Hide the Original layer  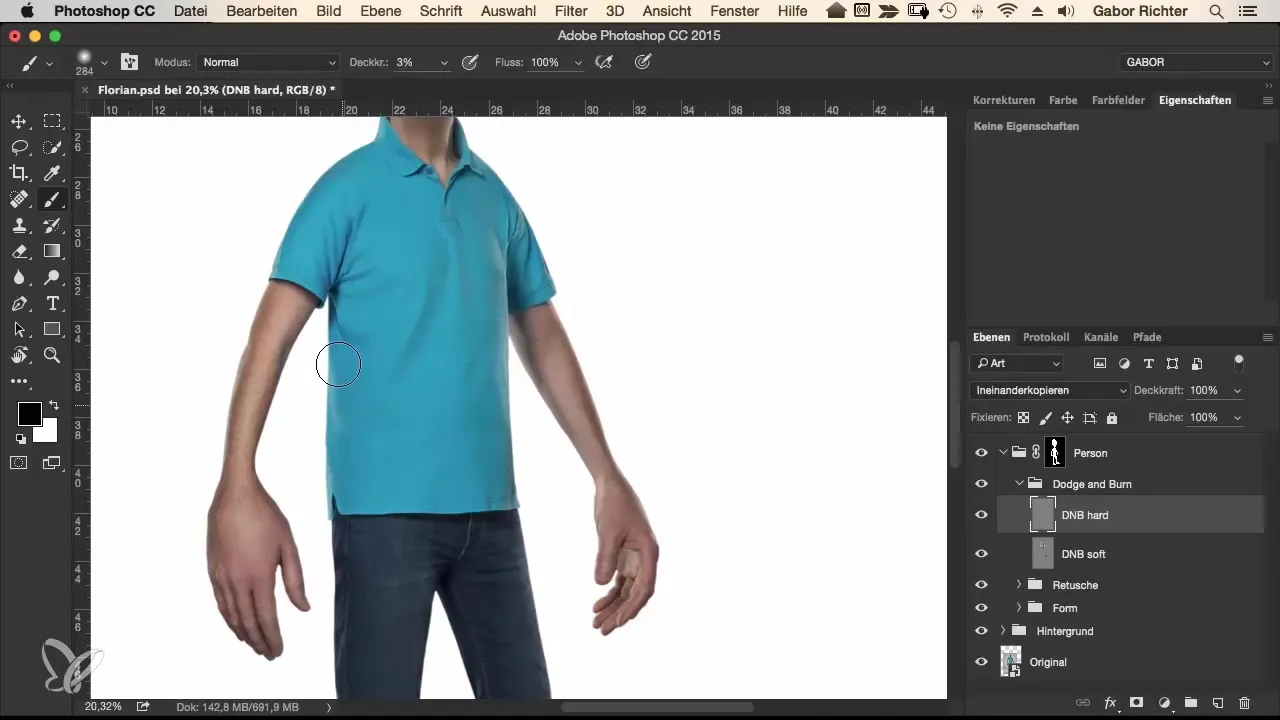pos(981,661)
